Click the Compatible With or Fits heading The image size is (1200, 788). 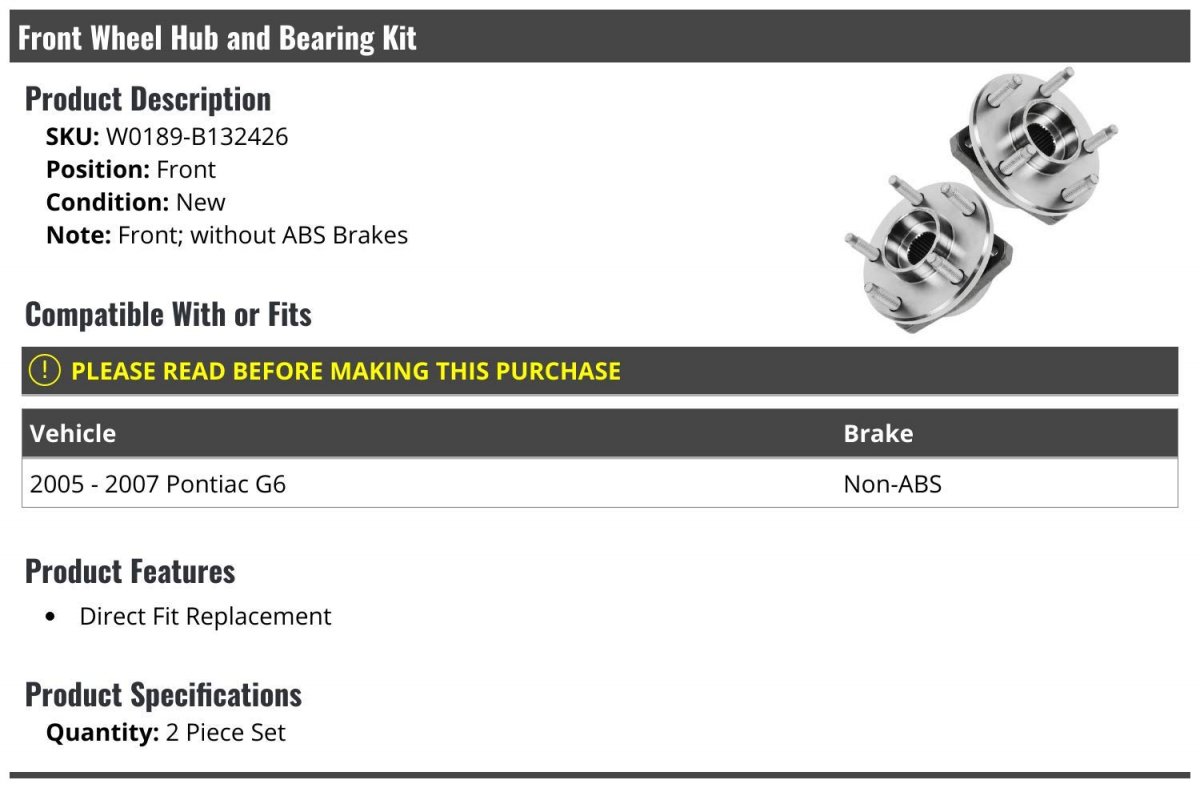tap(168, 315)
